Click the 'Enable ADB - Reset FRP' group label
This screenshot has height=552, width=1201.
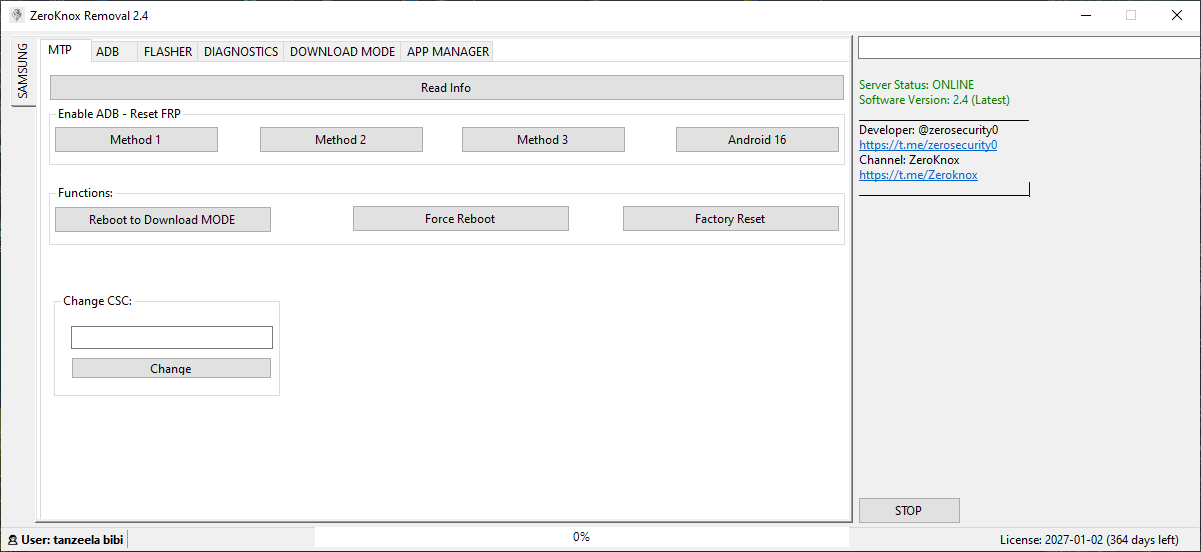119,114
